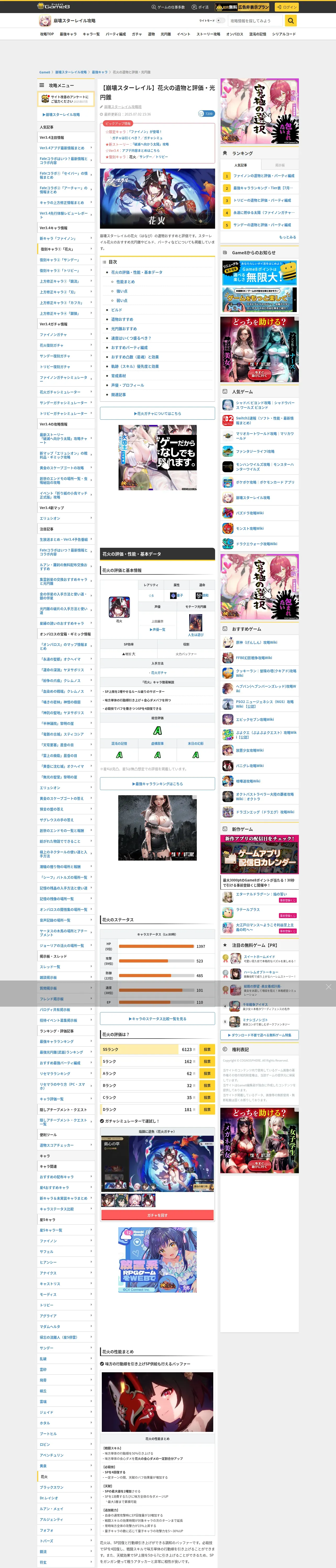
Task: Vote 投票 for Dランク
Action: 207,1110
